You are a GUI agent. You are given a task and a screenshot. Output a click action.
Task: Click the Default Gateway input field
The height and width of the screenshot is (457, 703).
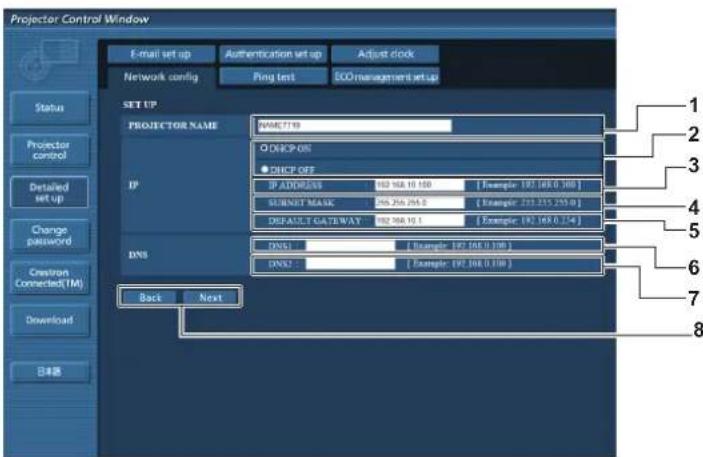tap(419, 221)
